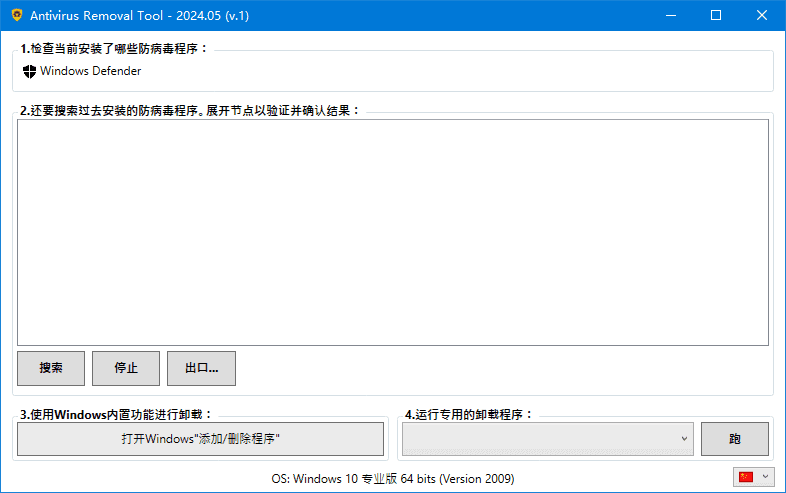The width and height of the screenshot is (786, 493).
Task: Click the 出口... export button
Action: click(x=201, y=368)
